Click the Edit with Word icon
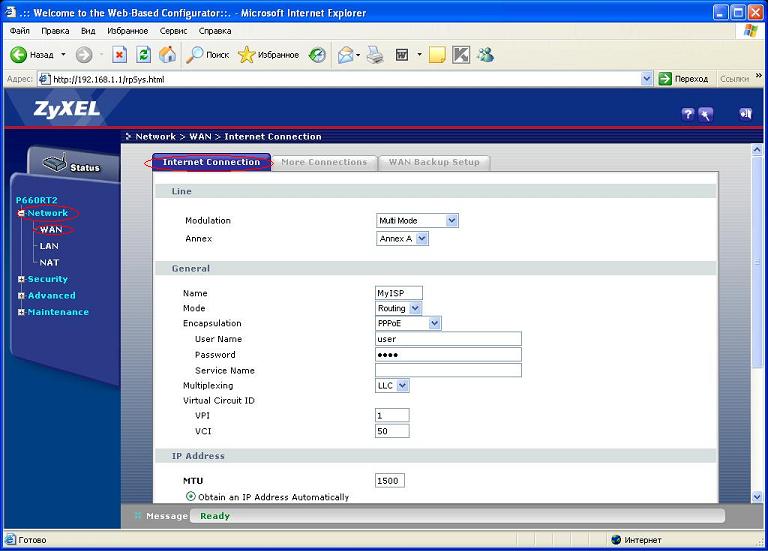 point(402,55)
